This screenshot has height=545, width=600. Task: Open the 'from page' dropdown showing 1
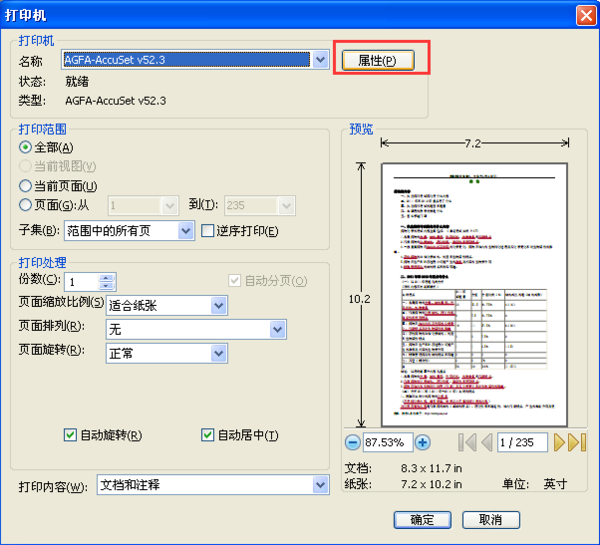pos(170,206)
